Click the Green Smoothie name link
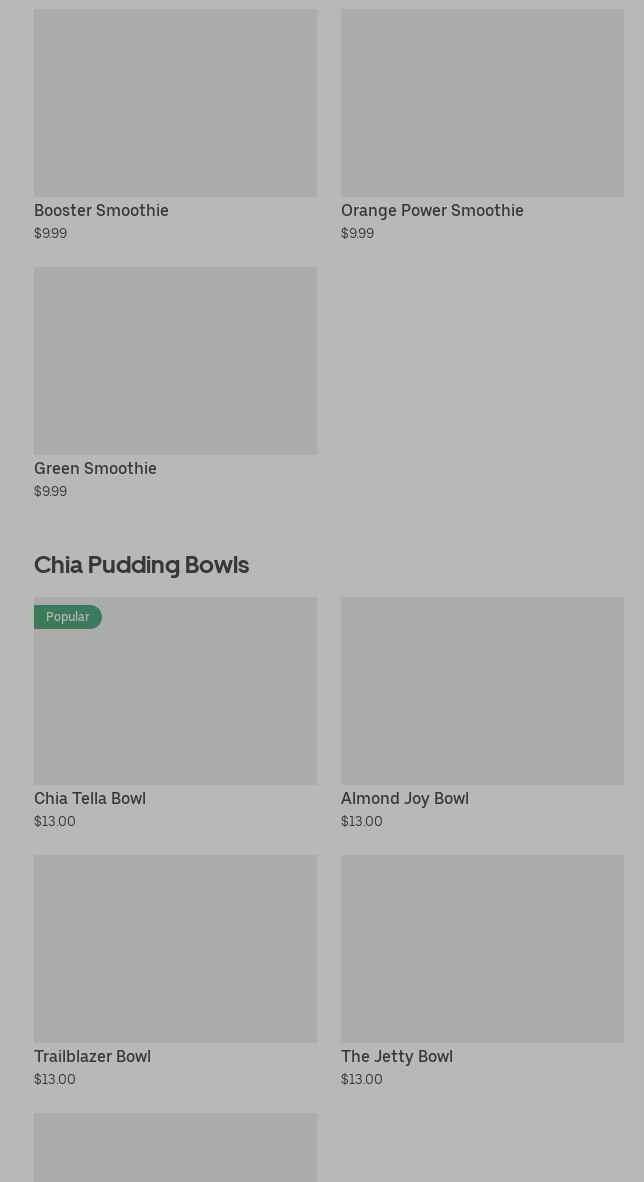 click(x=95, y=469)
